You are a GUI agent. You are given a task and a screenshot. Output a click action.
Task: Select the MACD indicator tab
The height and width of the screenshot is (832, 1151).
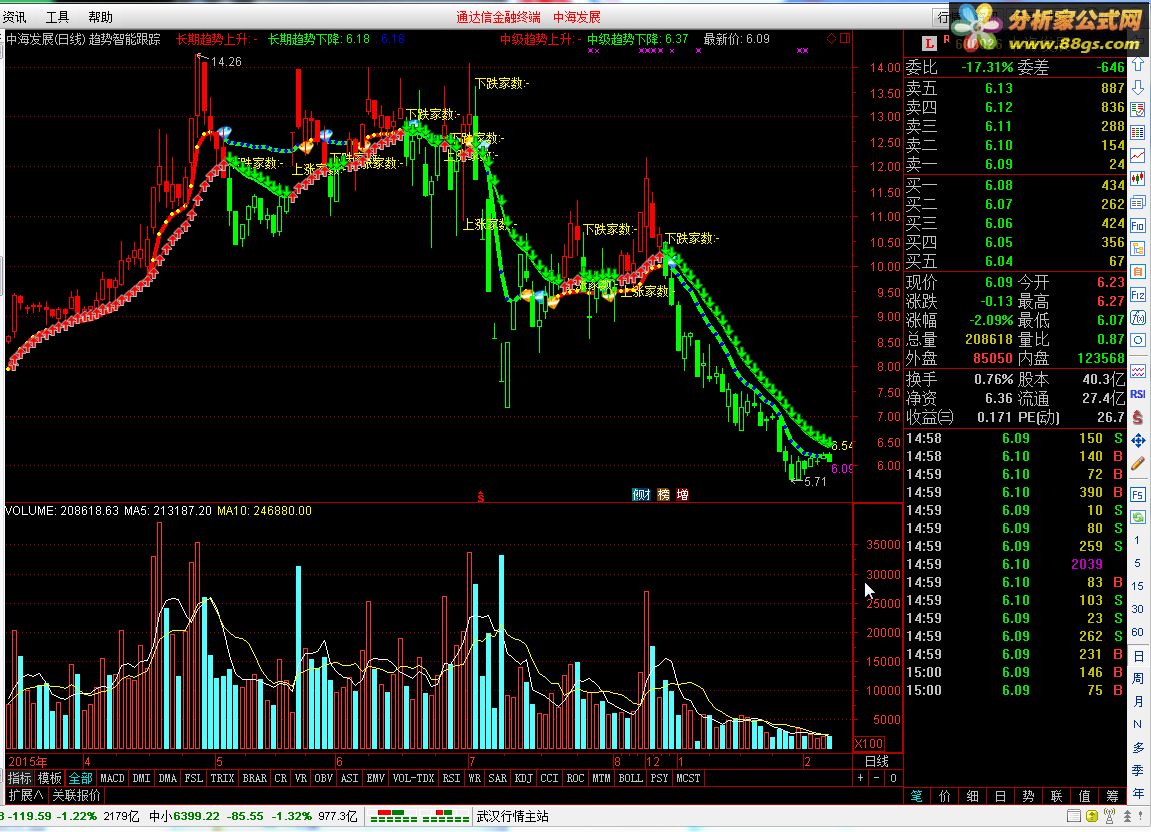coord(112,778)
